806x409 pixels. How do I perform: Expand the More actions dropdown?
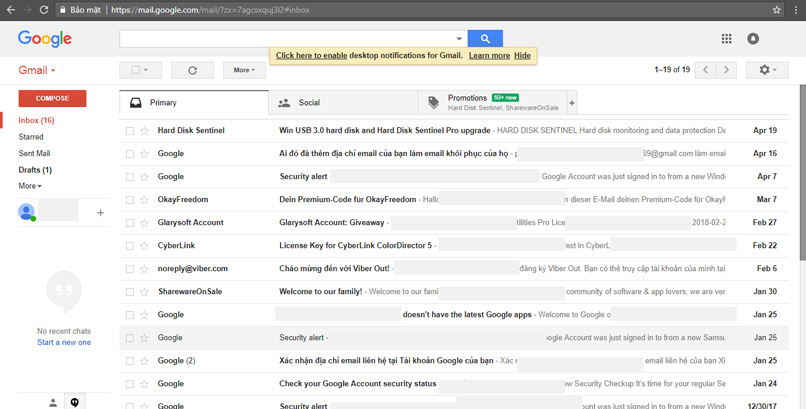[244, 70]
